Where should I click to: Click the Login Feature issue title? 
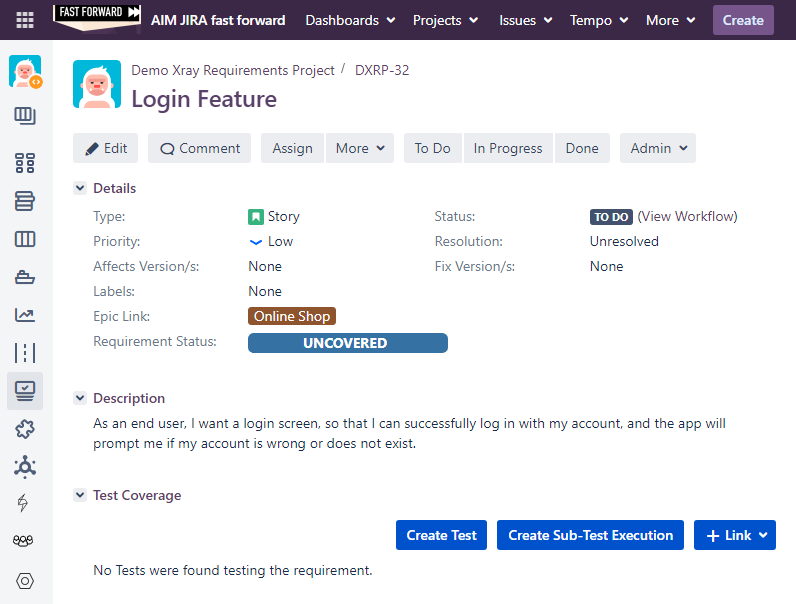click(204, 99)
